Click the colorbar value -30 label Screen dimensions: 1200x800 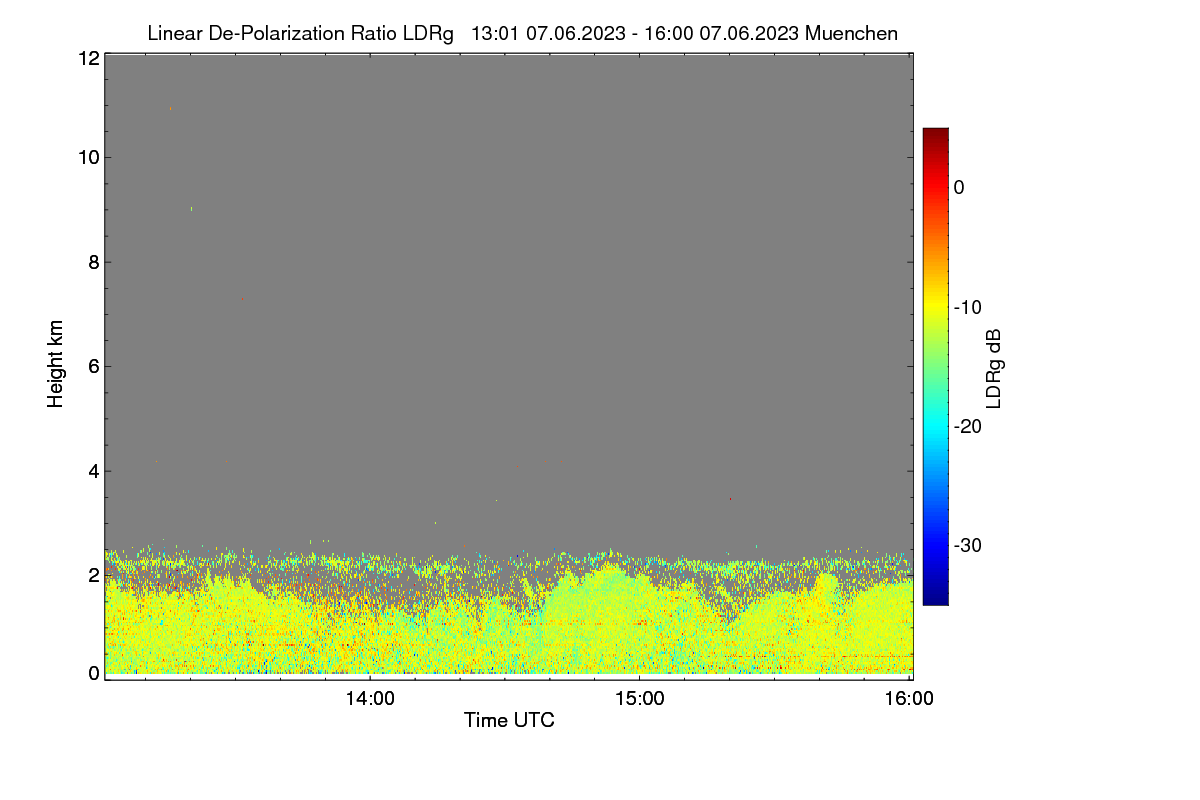pyautogui.click(x=967, y=546)
